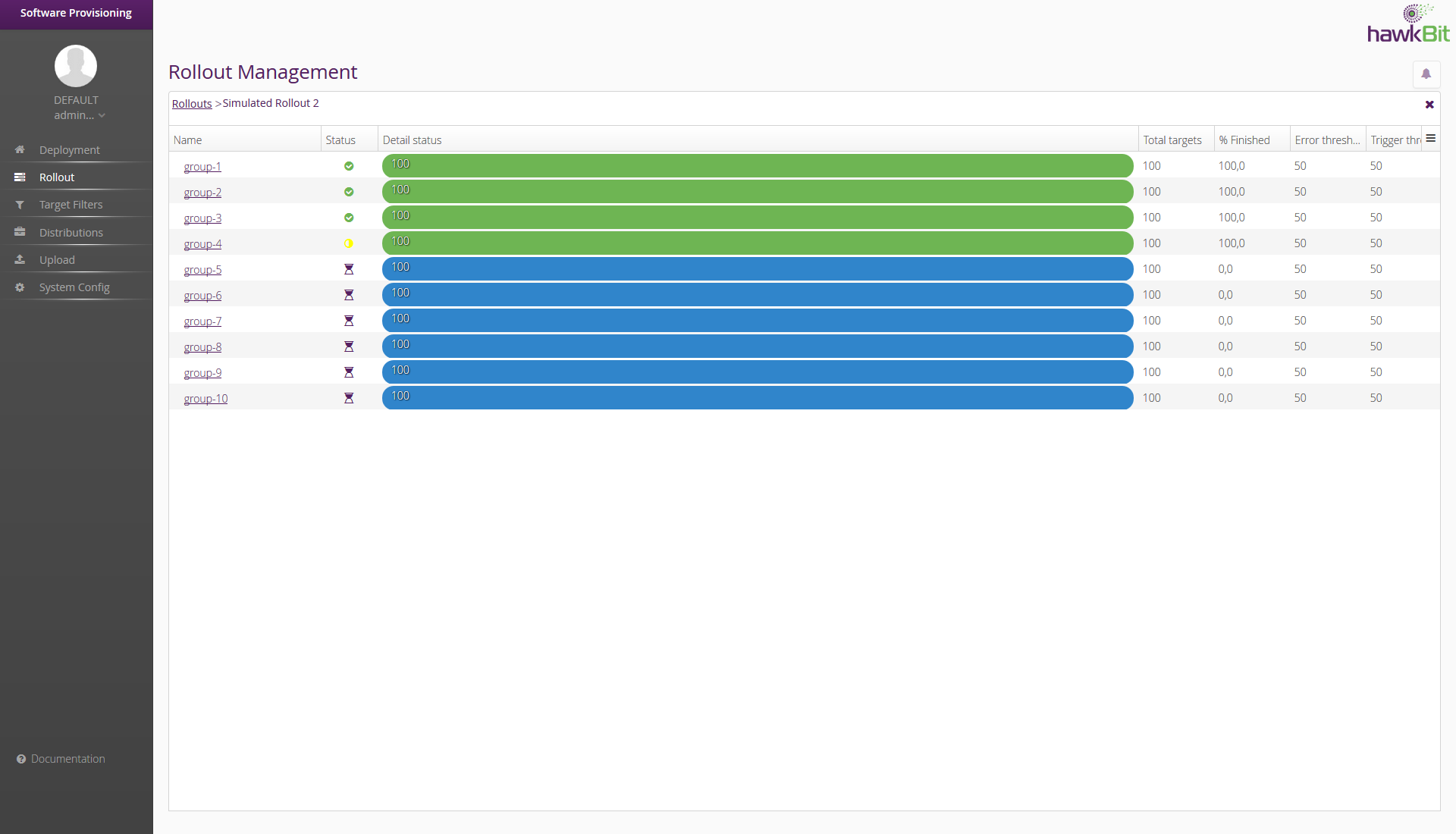Click the group-1 finished checkmark status icon
The image size is (1456, 834).
349,166
